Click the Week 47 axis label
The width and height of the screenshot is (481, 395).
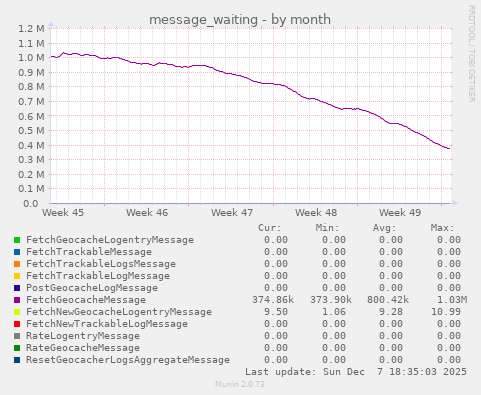pyautogui.click(x=232, y=213)
